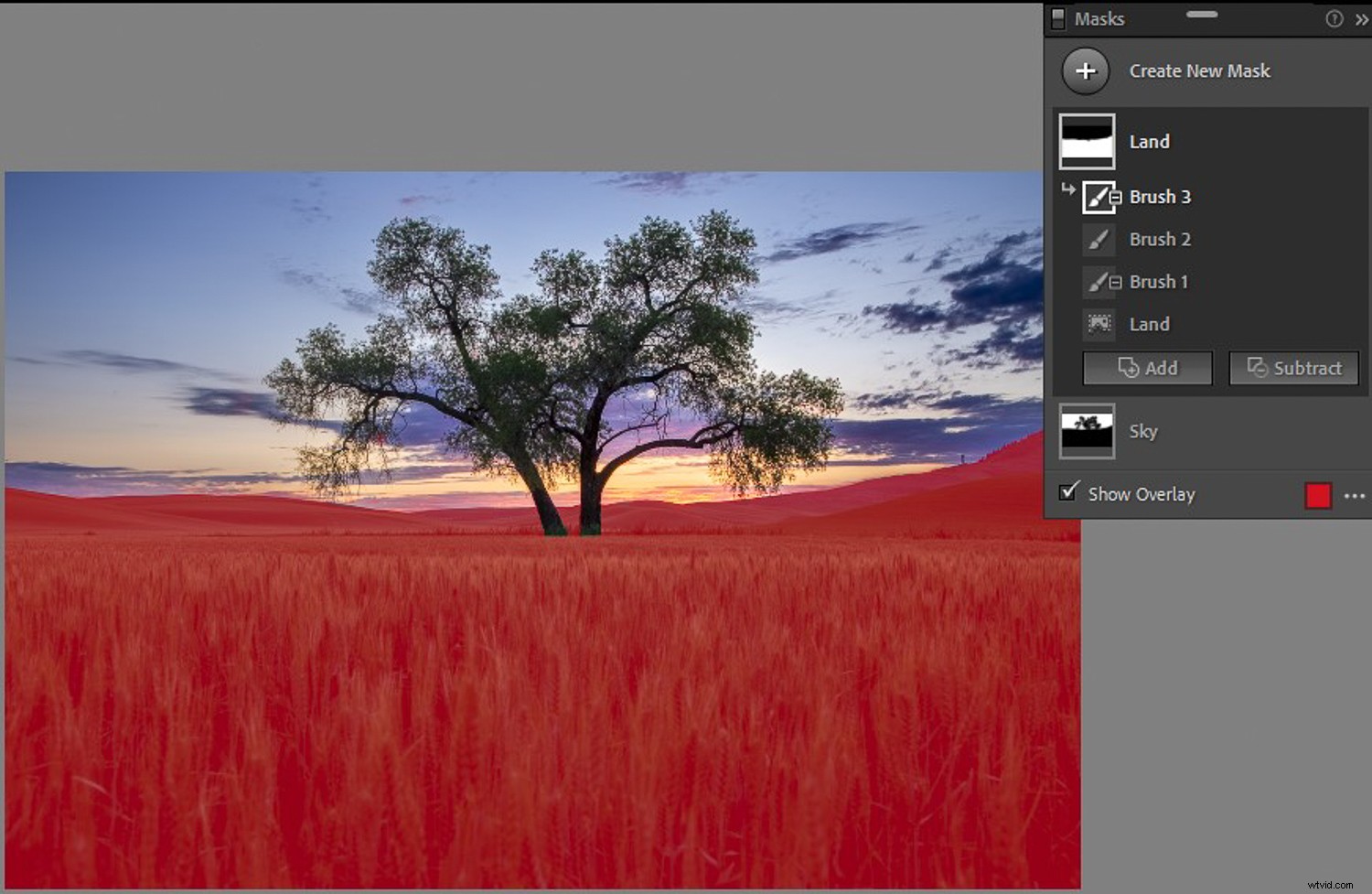The width and height of the screenshot is (1372, 894).
Task: Select the Brush 2 brush icon
Action: tap(1098, 239)
